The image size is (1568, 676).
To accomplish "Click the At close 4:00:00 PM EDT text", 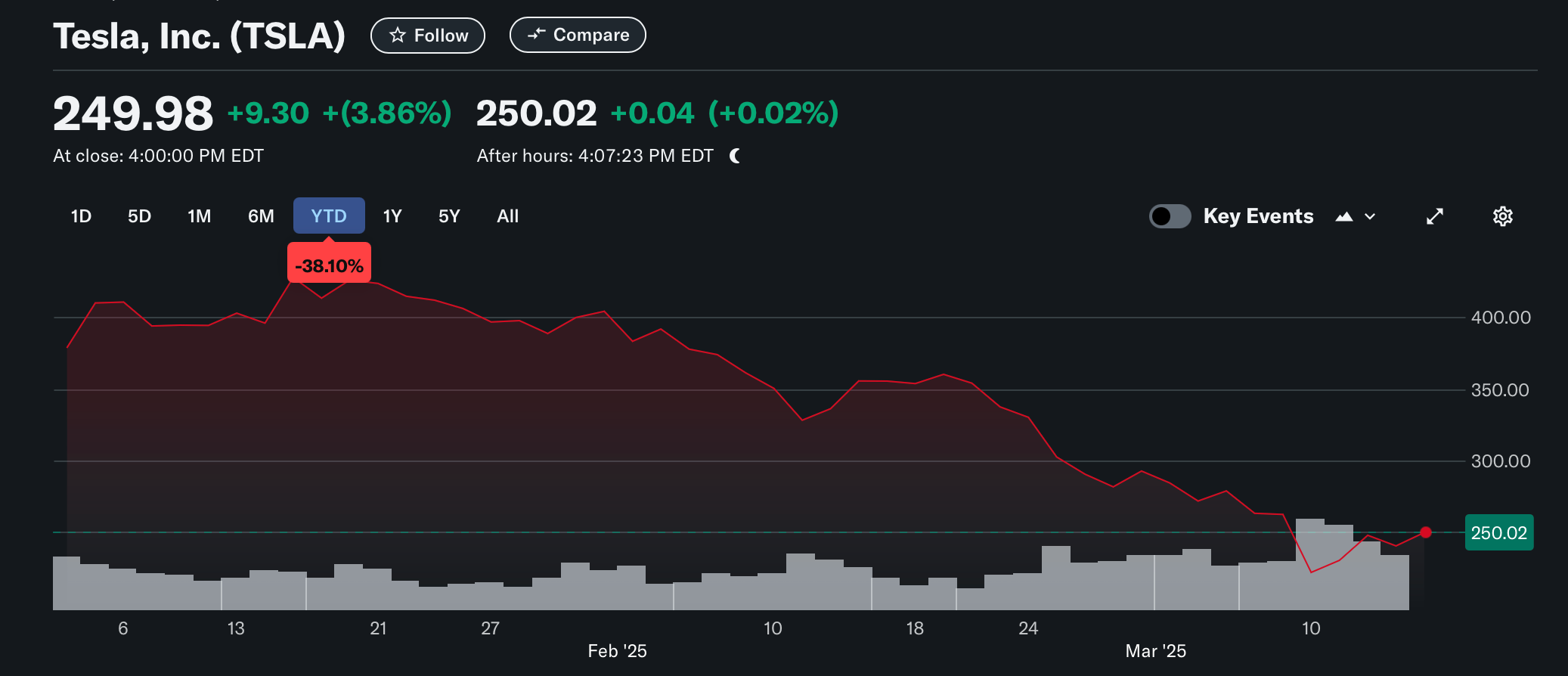I will [x=159, y=156].
